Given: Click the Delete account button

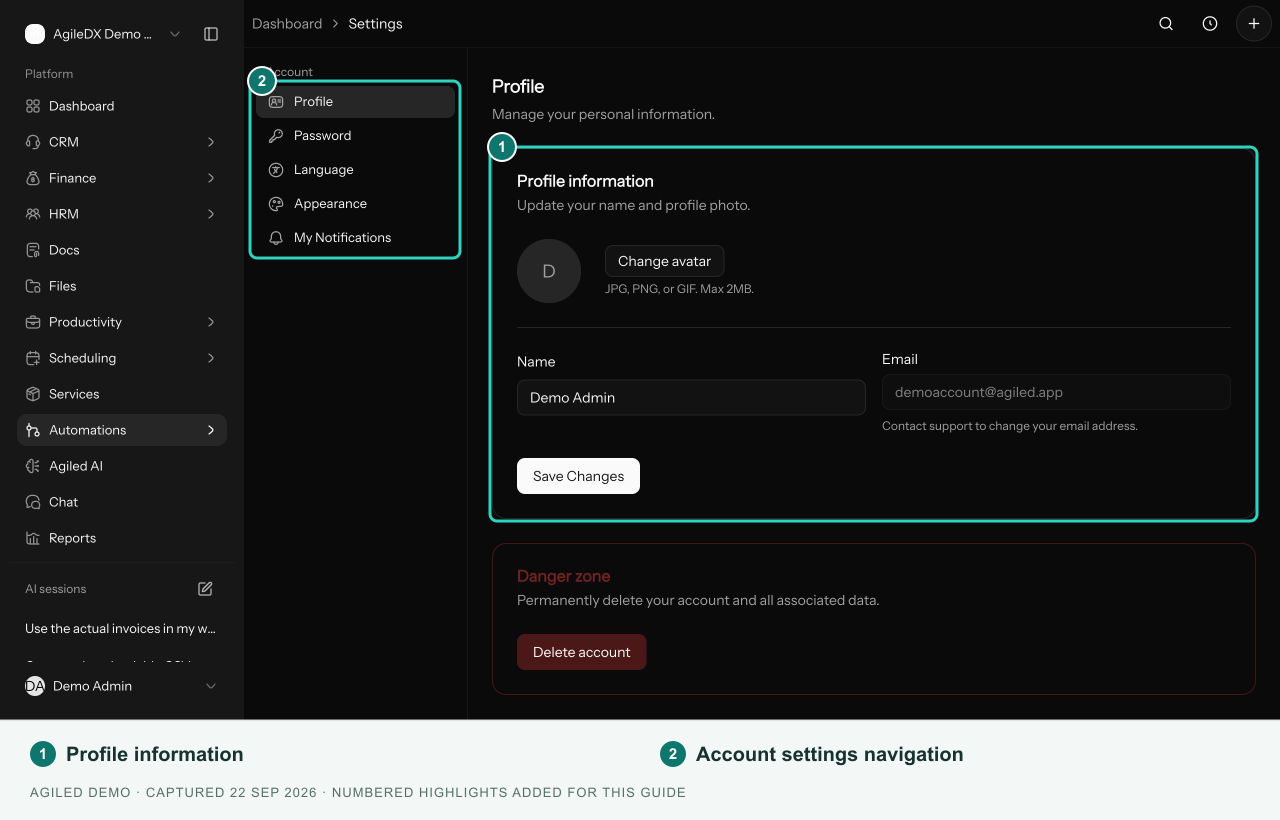Looking at the screenshot, I should (581, 652).
